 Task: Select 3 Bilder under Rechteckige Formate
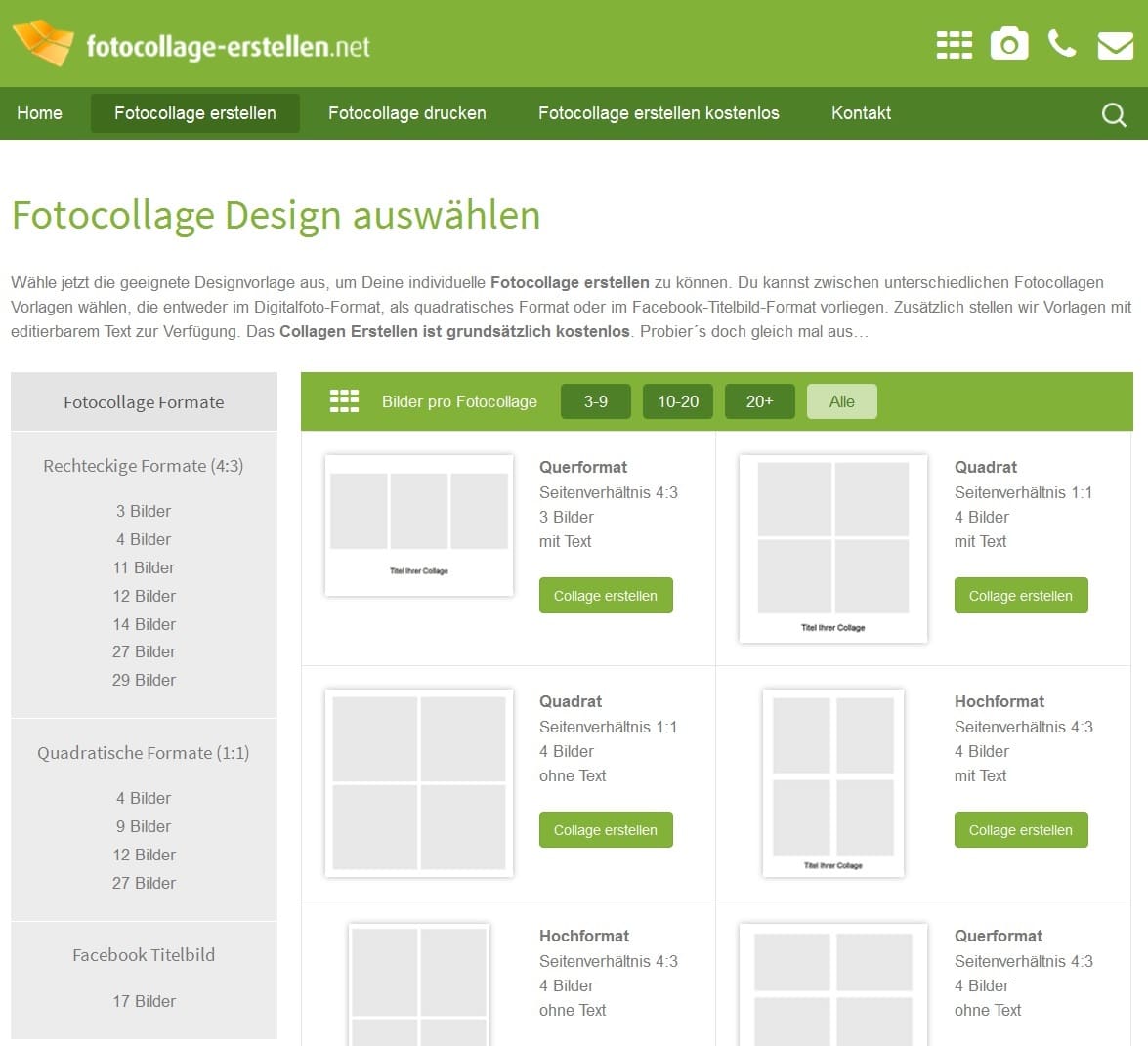pyautogui.click(x=144, y=511)
